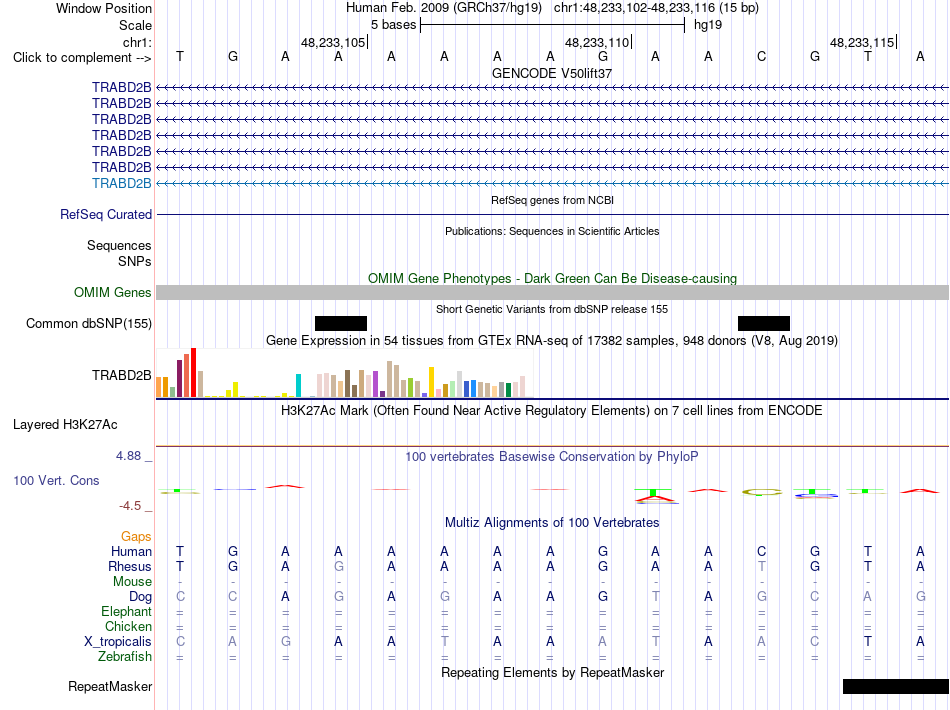Select the RefSeq Curated track label

[106, 214]
